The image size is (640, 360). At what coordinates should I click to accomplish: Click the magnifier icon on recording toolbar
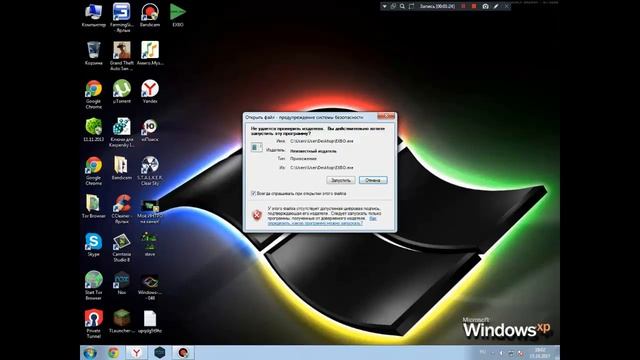[x=402, y=7]
